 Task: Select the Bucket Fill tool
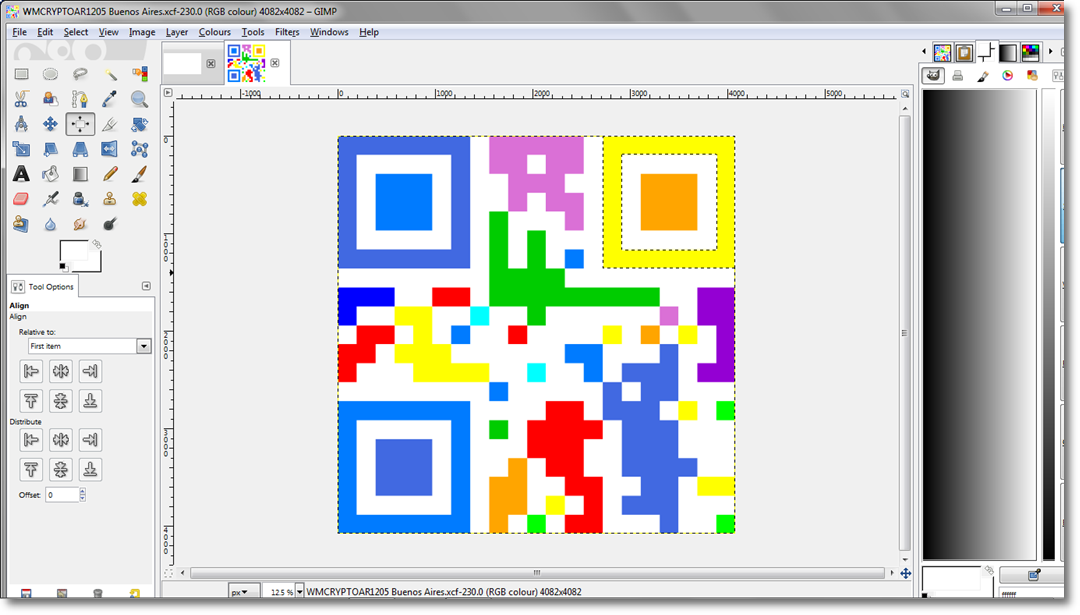point(50,174)
